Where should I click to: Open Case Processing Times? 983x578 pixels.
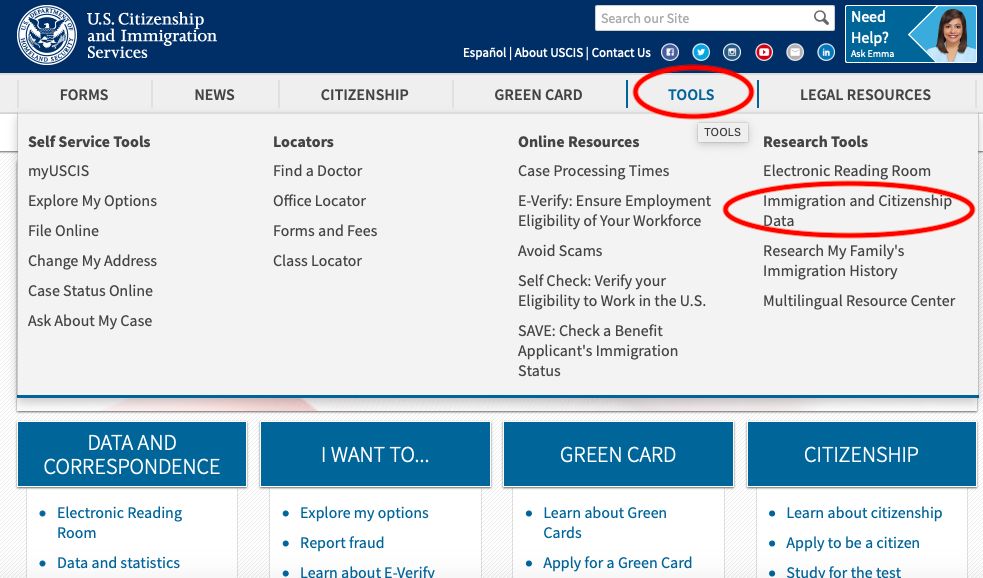(x=593, y=171)
